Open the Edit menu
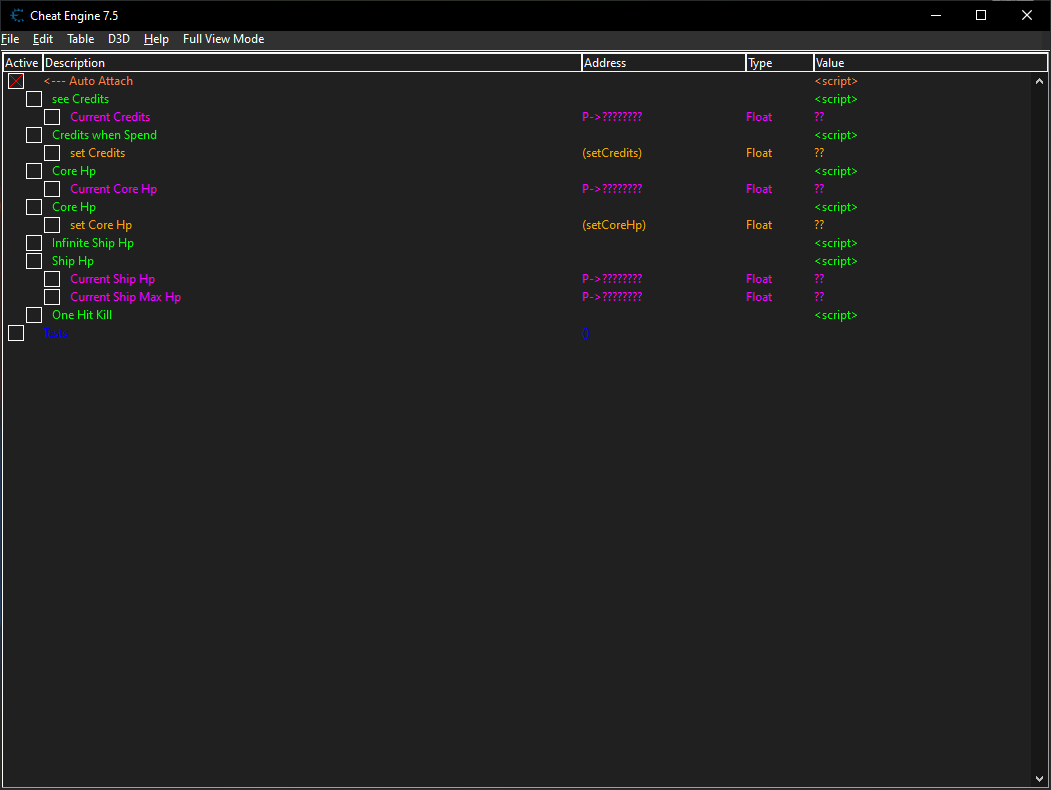The height and width of the screenshot is (790, 1051). pyautogui.click(x=43, y=39)
